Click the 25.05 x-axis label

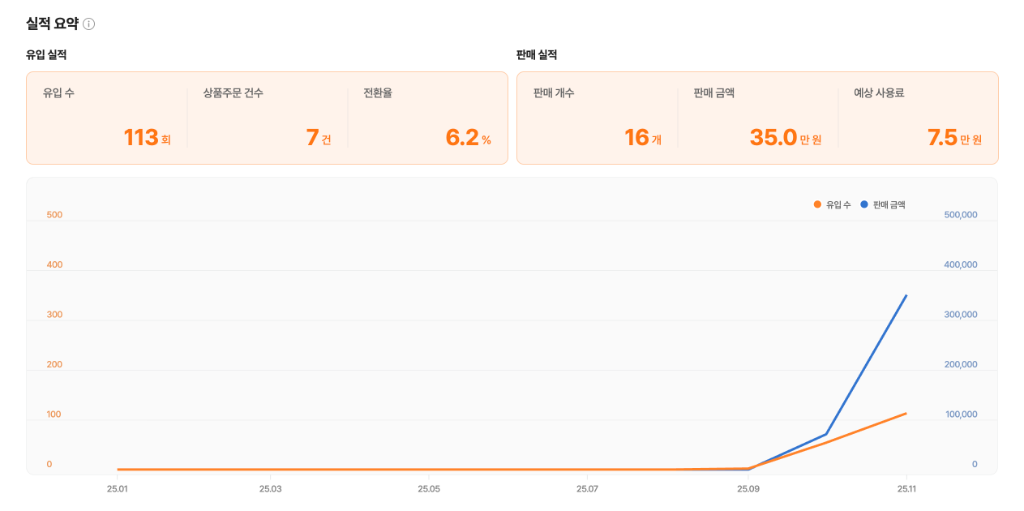429,489
